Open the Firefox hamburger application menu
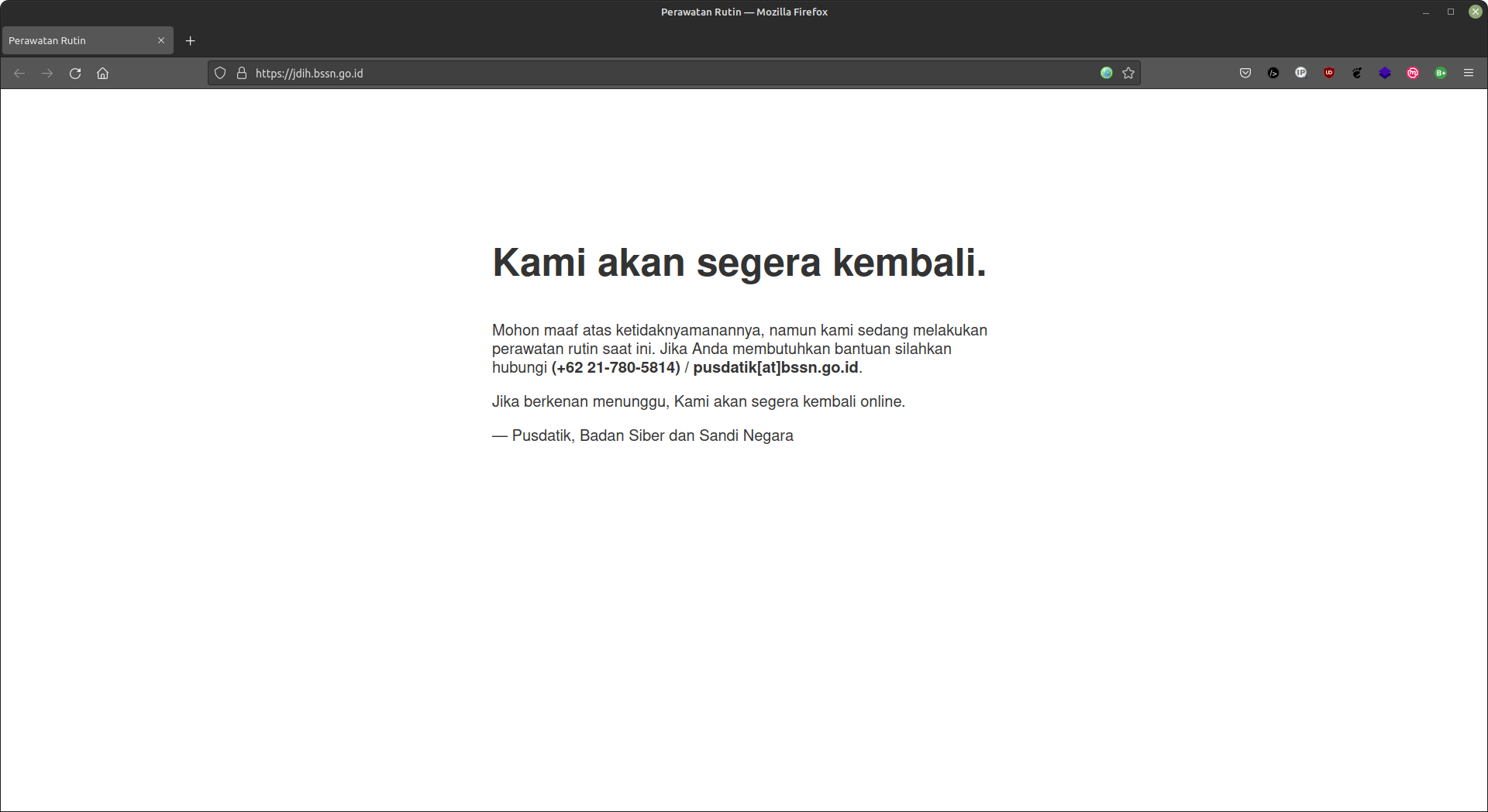Screen dimensions: 1488x812 point(1469,73)
